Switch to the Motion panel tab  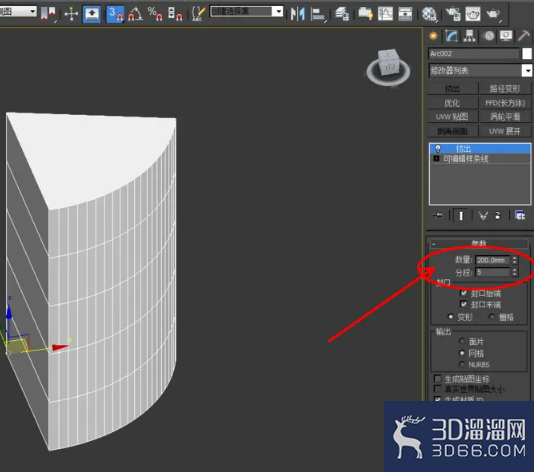489,36
